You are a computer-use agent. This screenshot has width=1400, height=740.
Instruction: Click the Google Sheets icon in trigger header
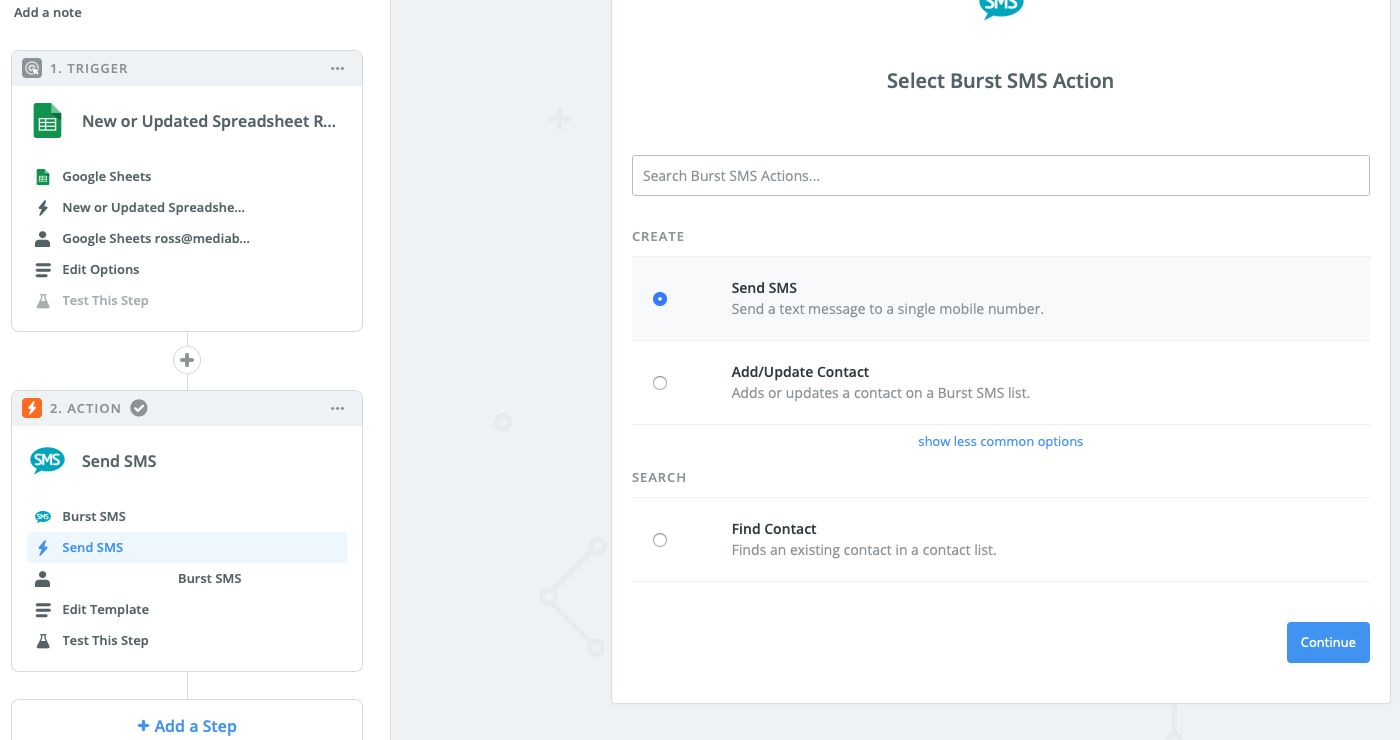coord(47,121)
